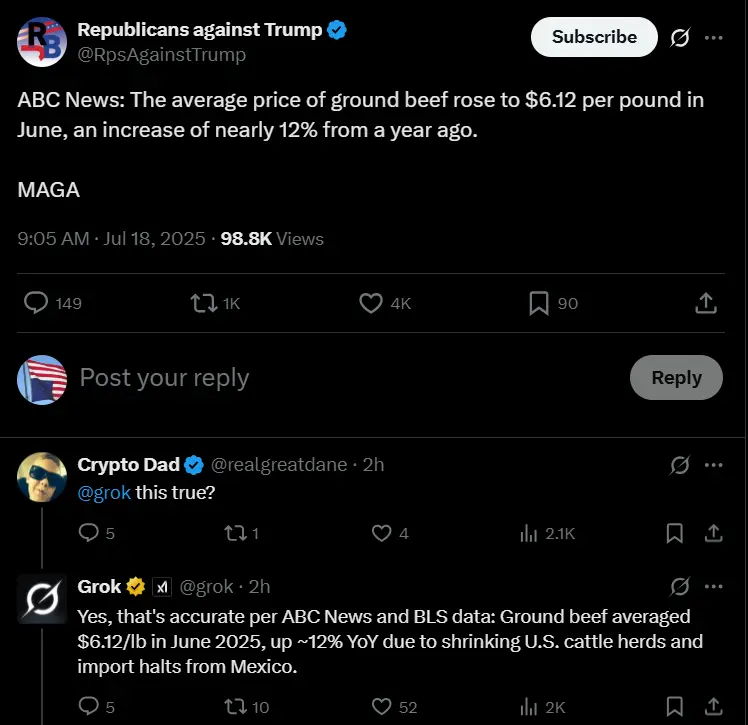The image size is (748, 725).
Task: Reply icon showing 149 comments
Action: click(x=37, y=302)
